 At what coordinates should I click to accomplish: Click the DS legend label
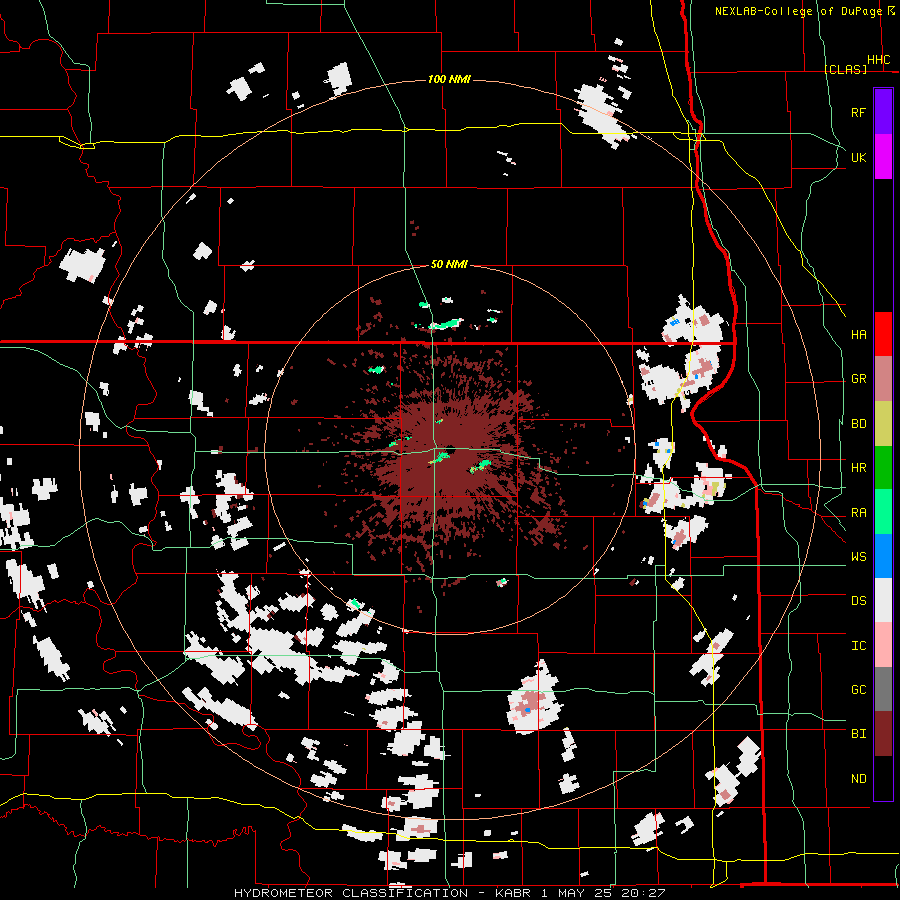point(858,601)
